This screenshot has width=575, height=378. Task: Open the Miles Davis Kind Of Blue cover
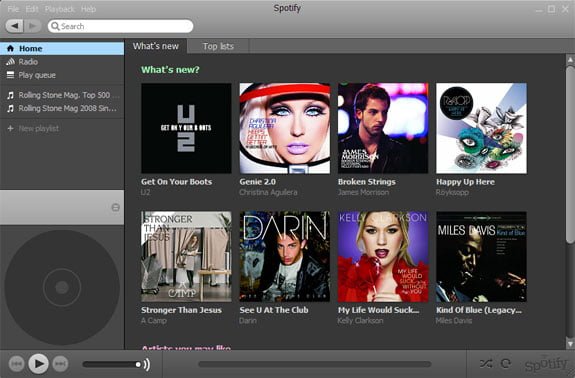[x=481, y=256]
